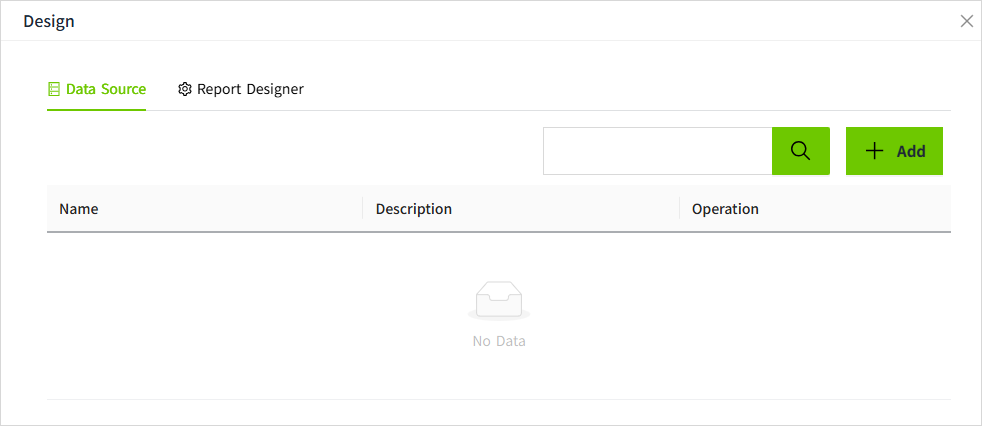This screenshot has height=426, width=982.
Task: Focus the data source search field
Action: [657, 151]
